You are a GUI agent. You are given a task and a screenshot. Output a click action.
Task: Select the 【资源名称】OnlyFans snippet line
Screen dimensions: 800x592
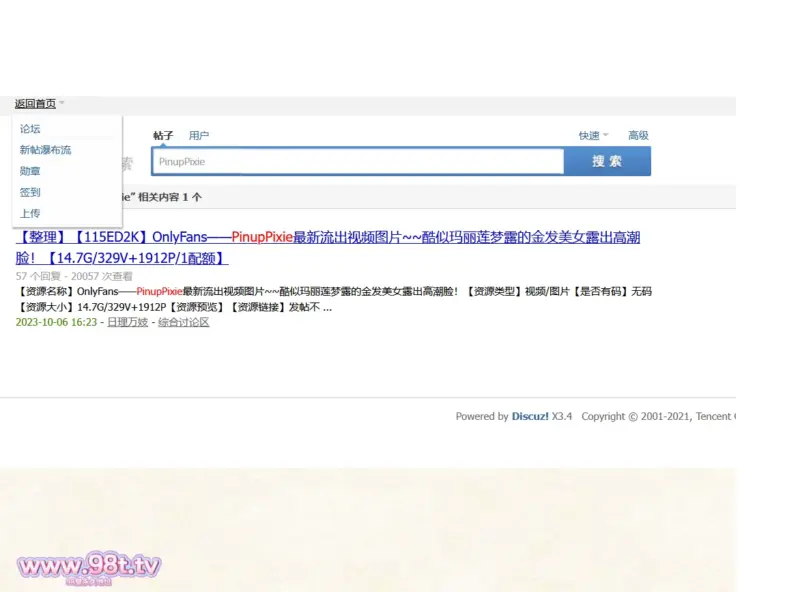[334, 291]
